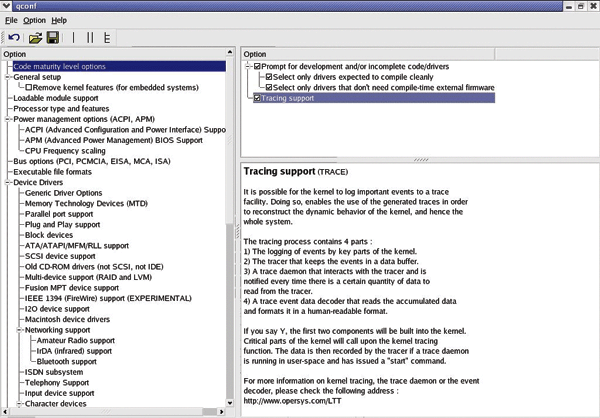
Task: Switch to full tree view icon
Action: tap(106, 38)
